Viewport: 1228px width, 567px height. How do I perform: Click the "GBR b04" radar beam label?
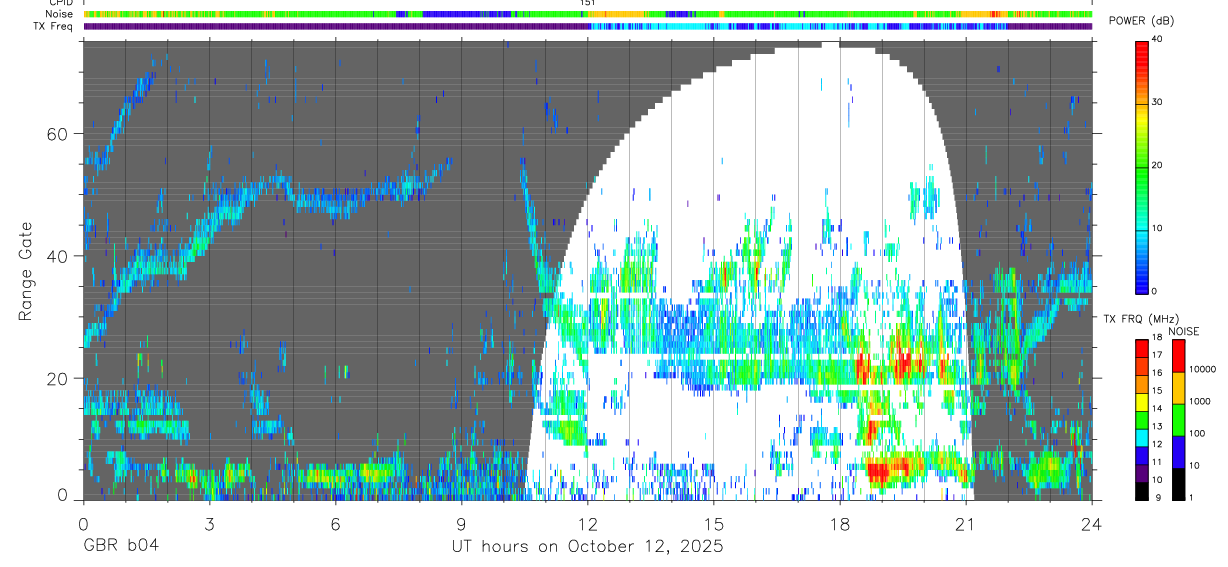[120, 547]
